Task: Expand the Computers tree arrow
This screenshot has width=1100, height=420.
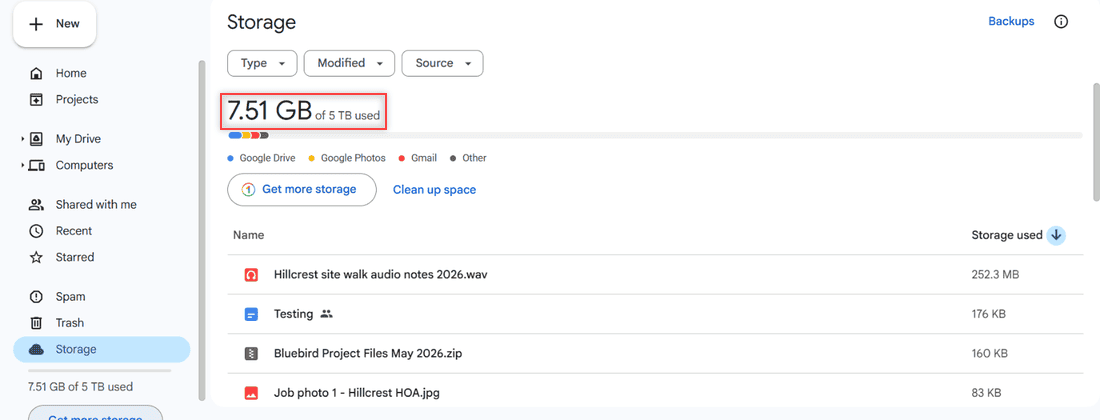Action: coord(23,165)
